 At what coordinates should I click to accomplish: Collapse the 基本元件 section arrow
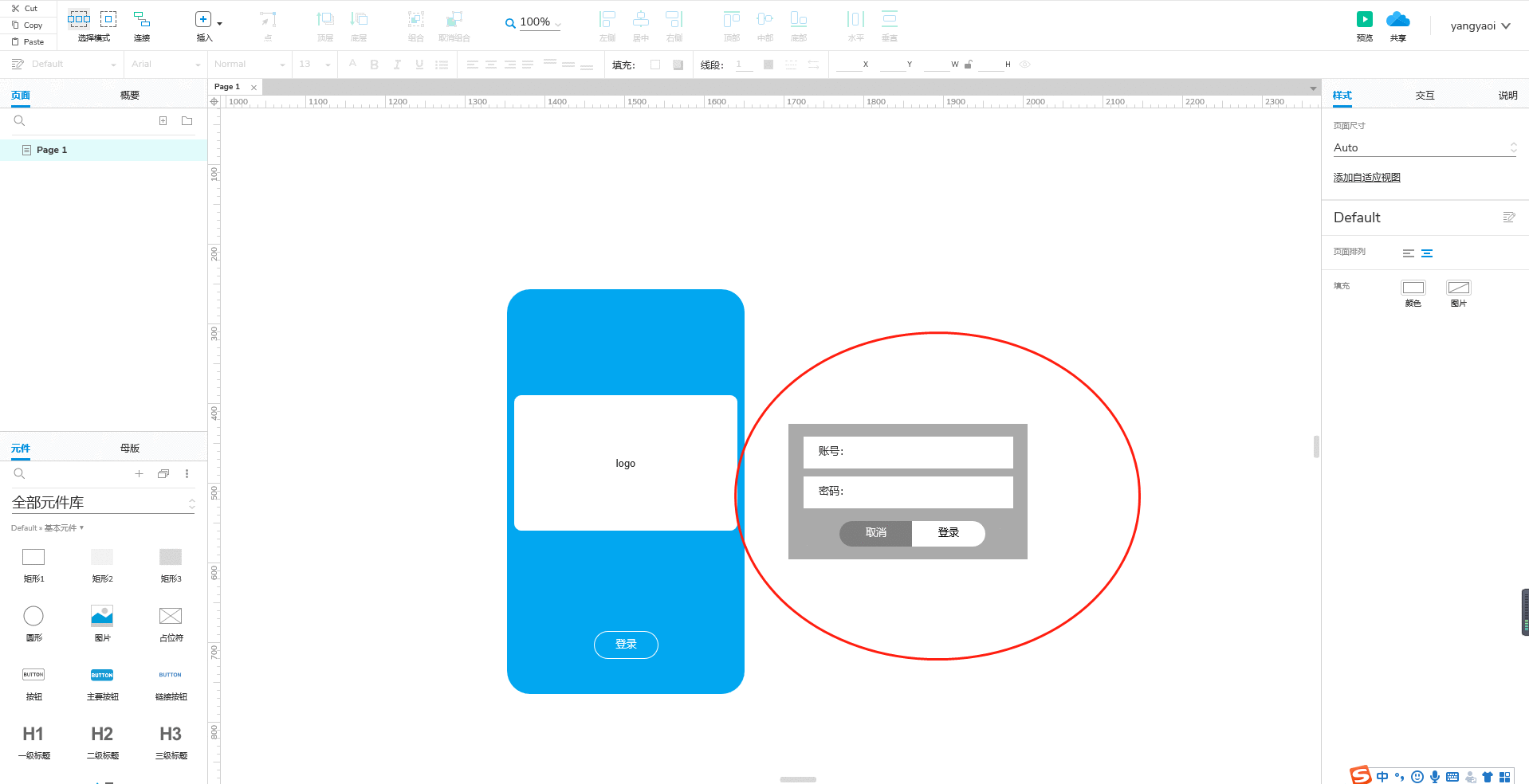coord(81,527)
